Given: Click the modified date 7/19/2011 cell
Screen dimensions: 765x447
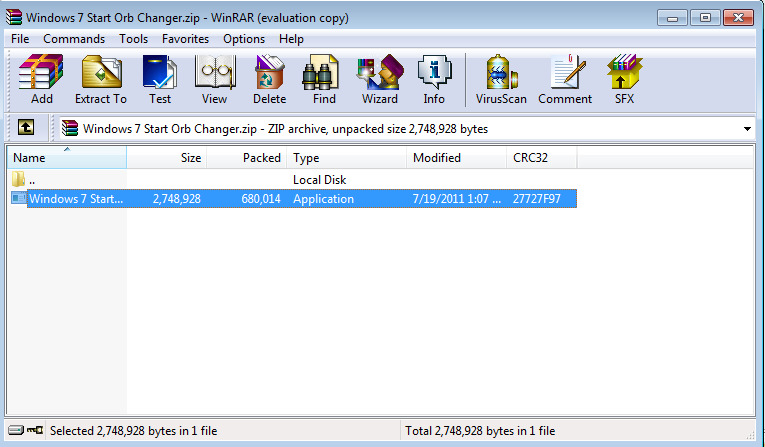Looking at the screenshot, I should coord(457,199).
